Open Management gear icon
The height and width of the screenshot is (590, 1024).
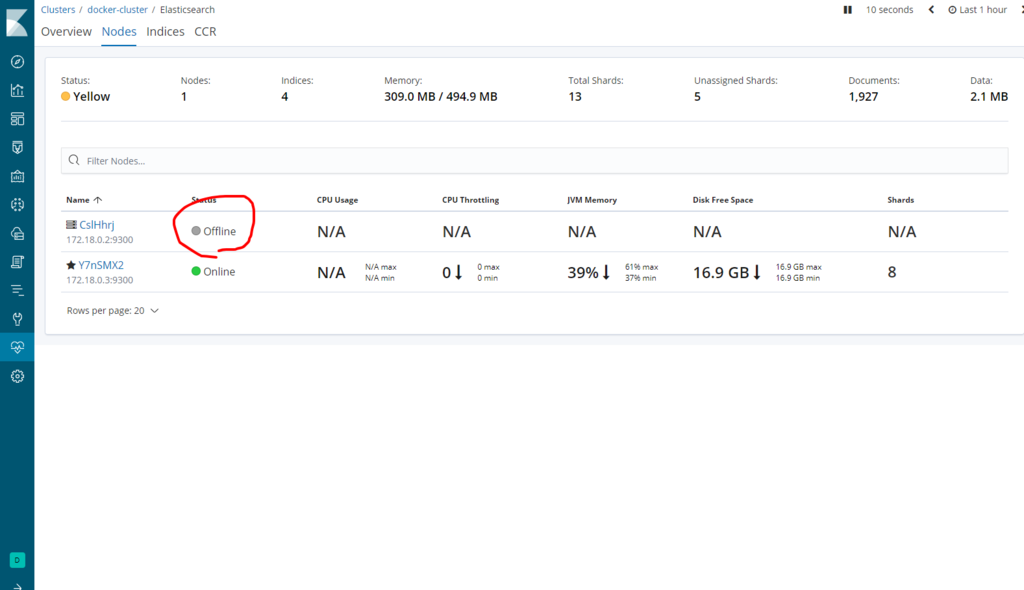click(18, 376)
